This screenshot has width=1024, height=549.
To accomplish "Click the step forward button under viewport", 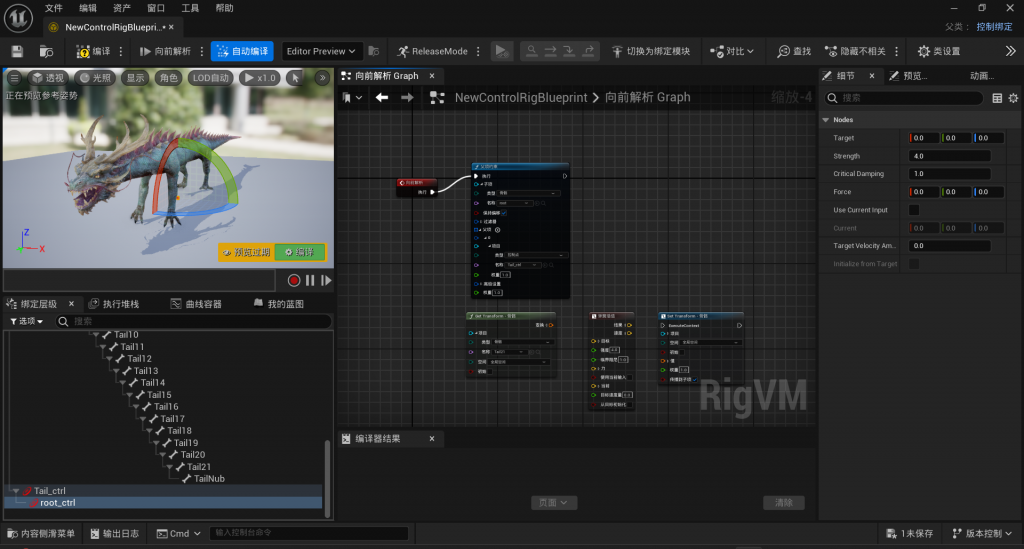I will tap(326, 281).
